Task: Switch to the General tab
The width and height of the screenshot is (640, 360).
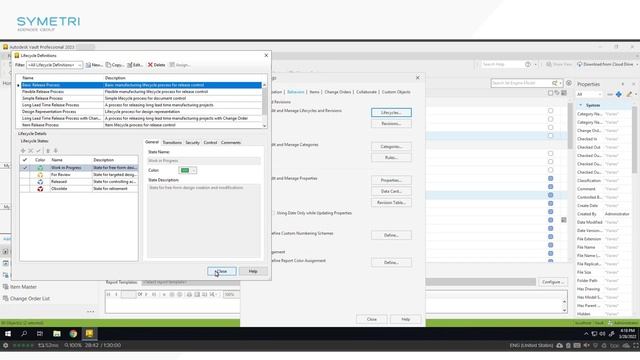Action: point(152,142)
